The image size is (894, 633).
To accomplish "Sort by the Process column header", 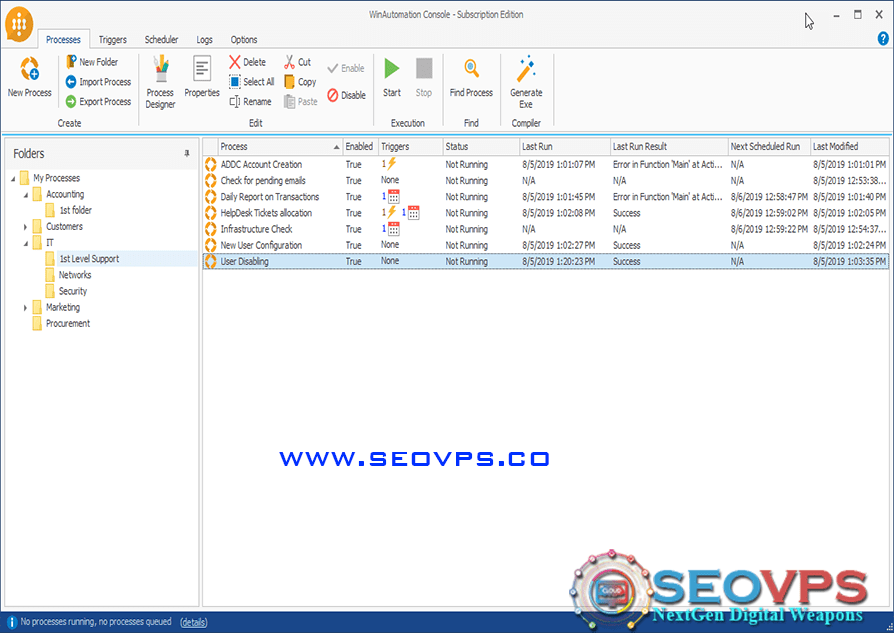I will point(281,147).
